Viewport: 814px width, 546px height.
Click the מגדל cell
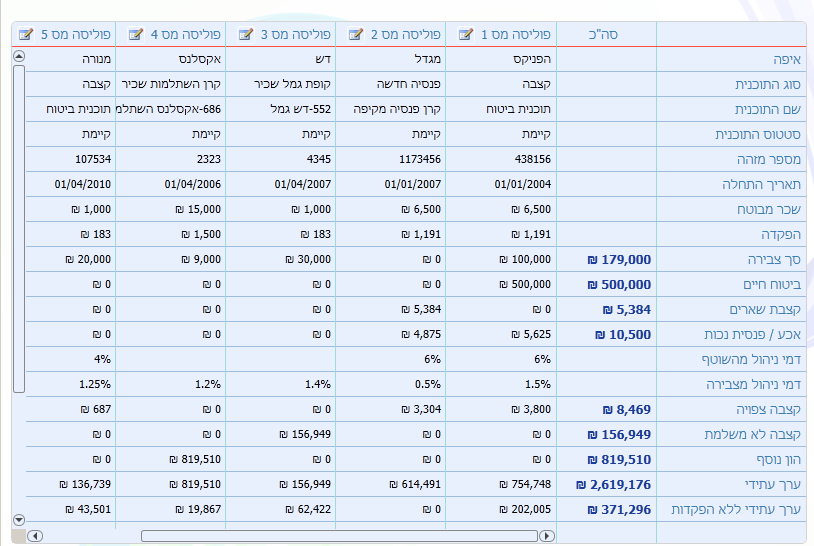click(428, 59)
